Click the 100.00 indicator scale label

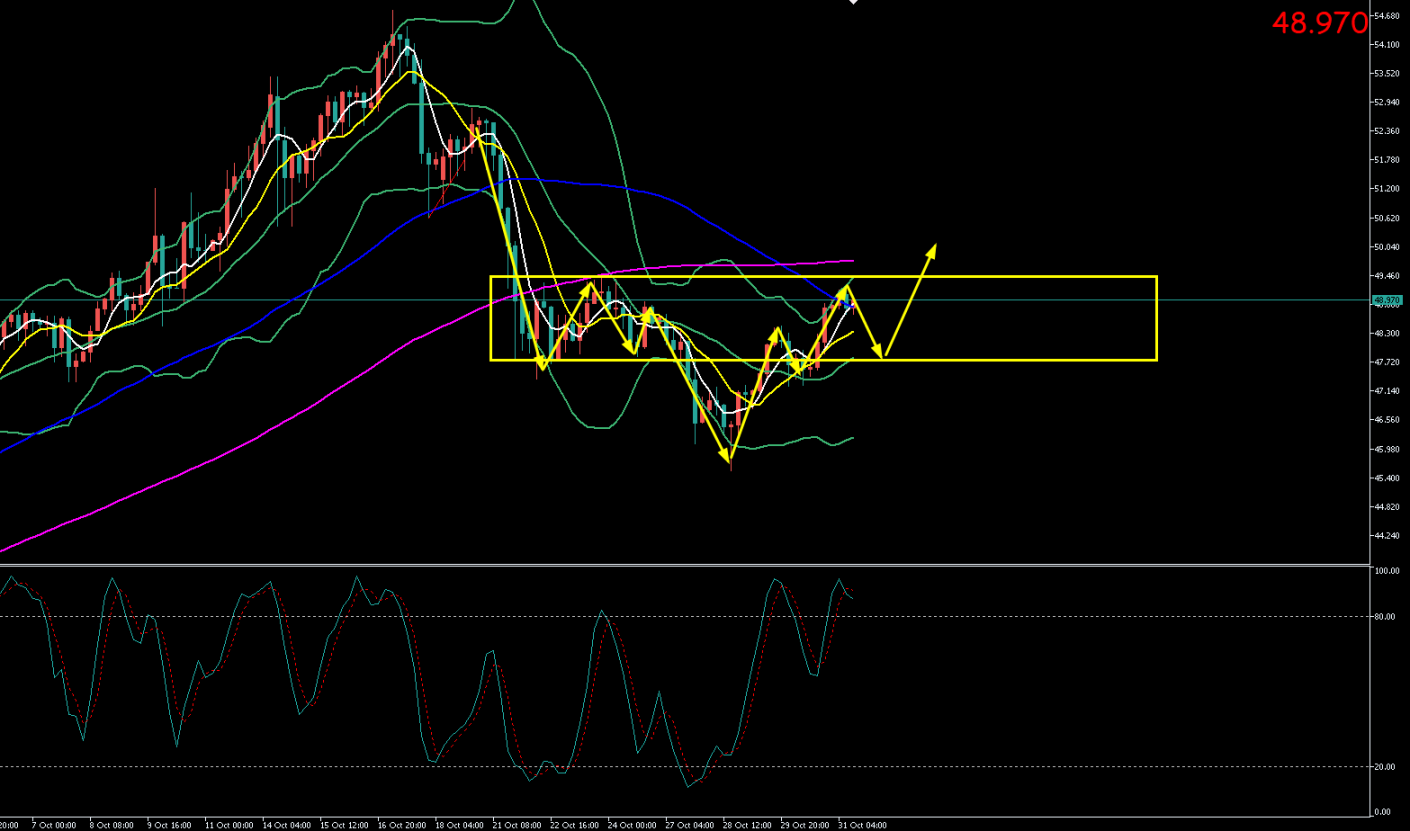pyautogui.click(x=1384, y=572)
